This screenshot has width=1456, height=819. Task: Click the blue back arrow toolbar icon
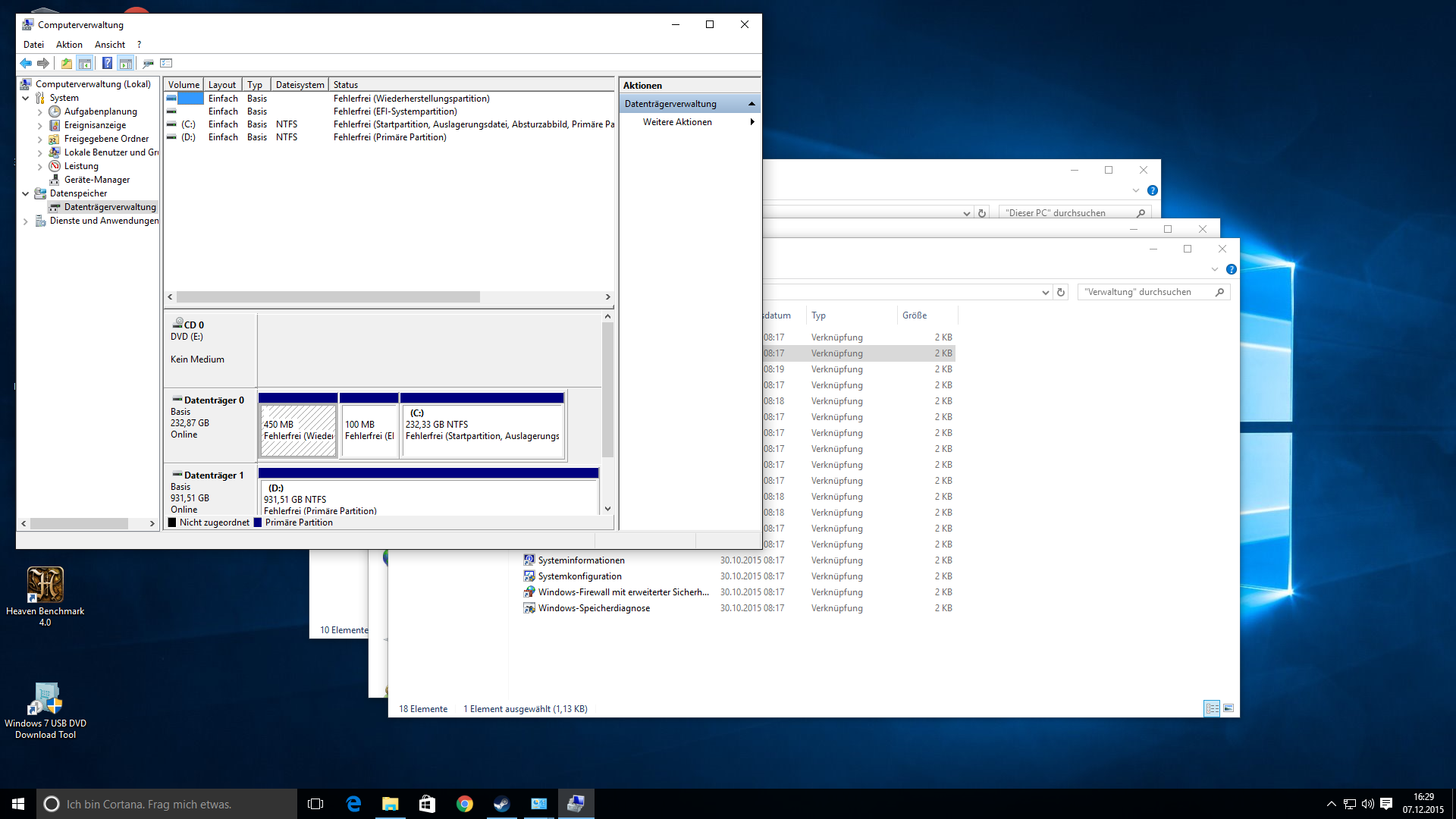tap(26, 63)
